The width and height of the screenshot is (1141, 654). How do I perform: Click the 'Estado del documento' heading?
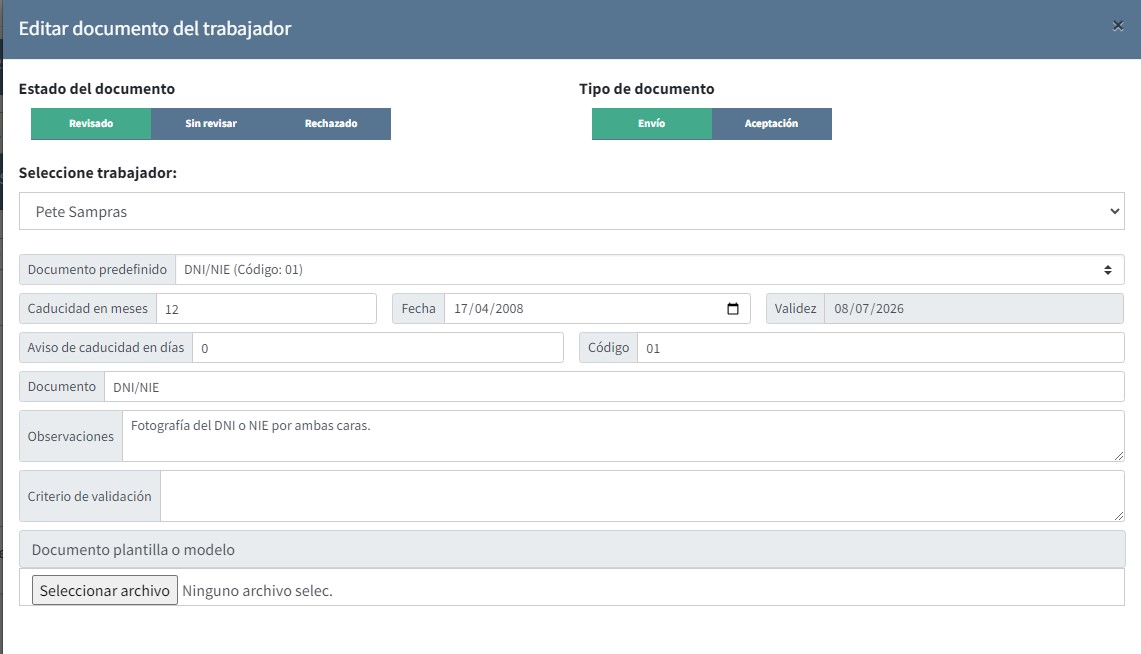[x=97, y=89]
